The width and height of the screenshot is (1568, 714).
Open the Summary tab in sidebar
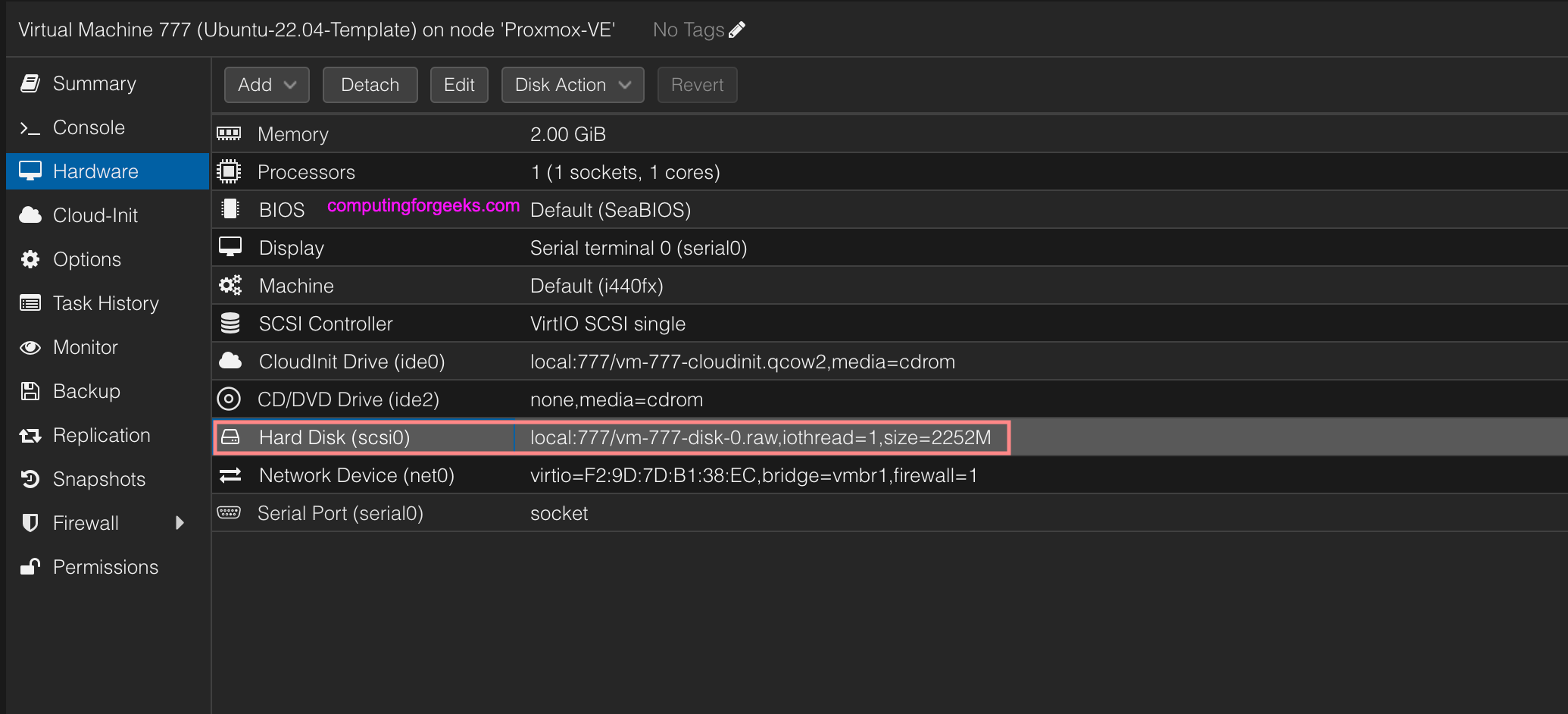click(x=94, y=83)
